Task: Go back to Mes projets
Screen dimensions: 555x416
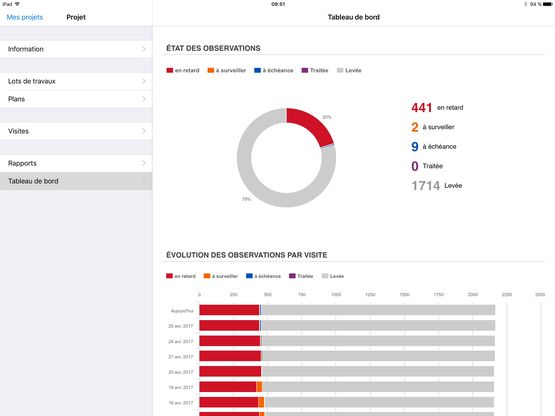Action: point(25,17)
